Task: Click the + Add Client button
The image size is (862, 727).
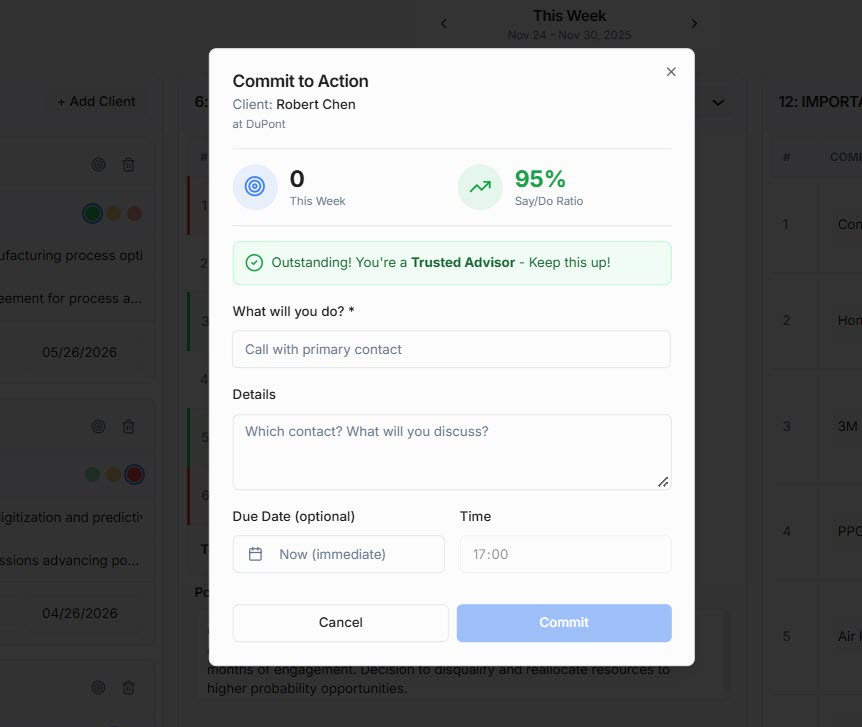Action: coord(96,100)
